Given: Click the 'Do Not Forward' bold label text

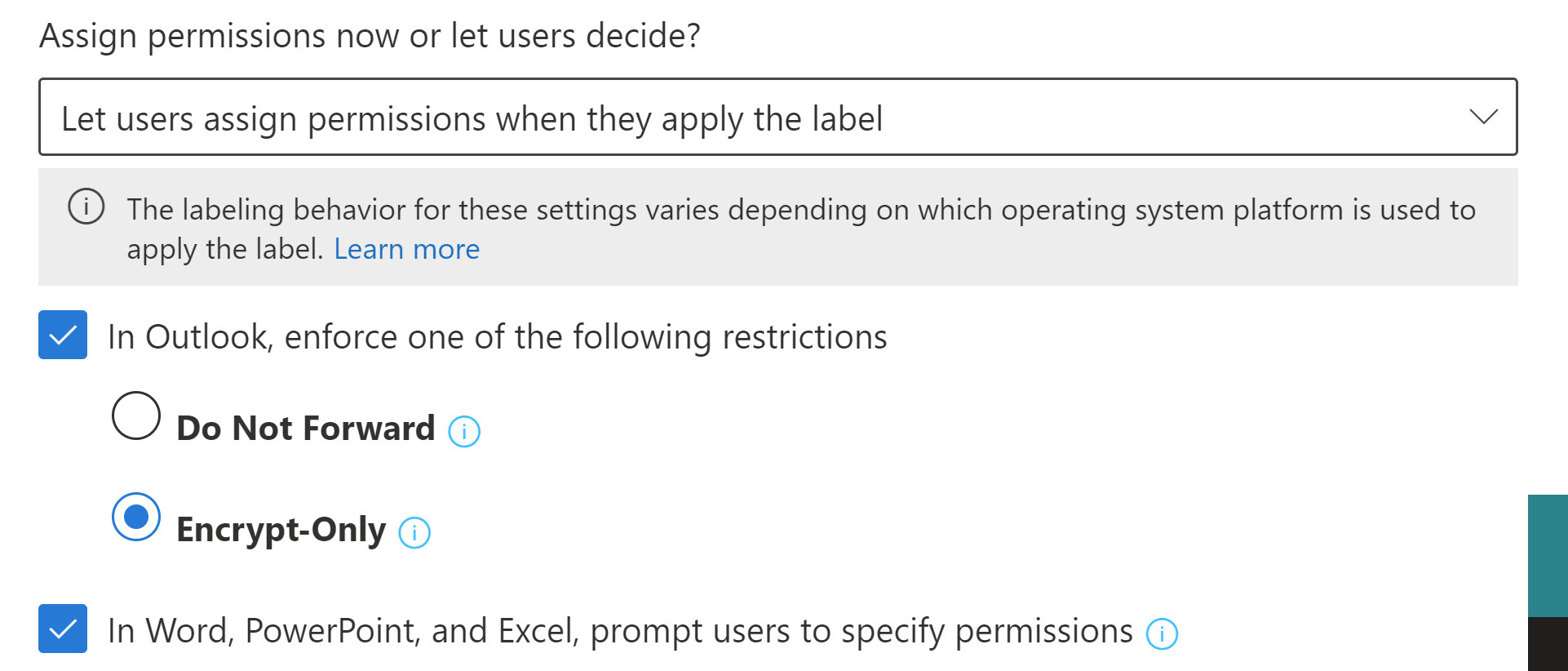Looking at the screenshot, I should point(306,429).
